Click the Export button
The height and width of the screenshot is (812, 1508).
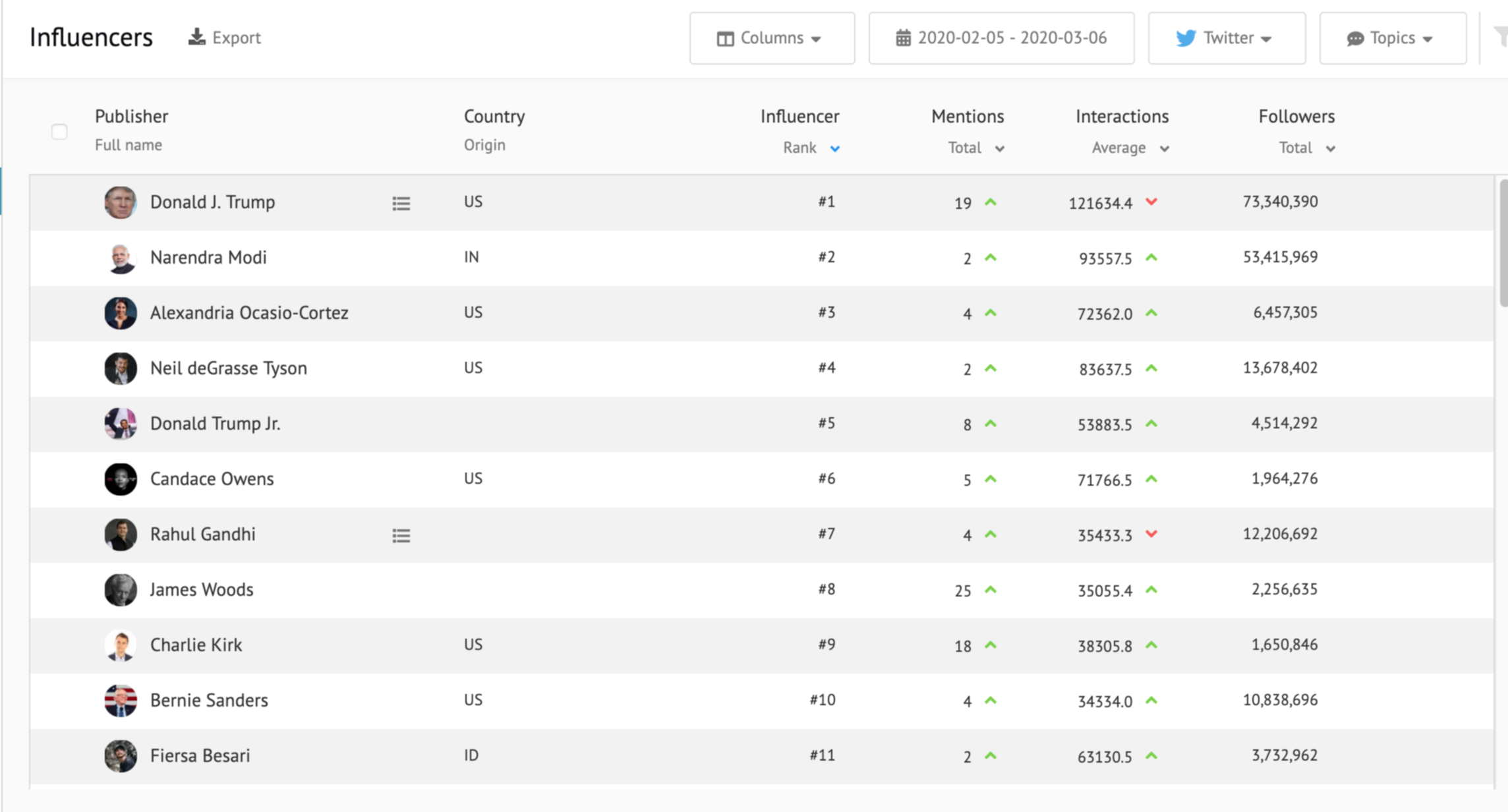(225, 38)
